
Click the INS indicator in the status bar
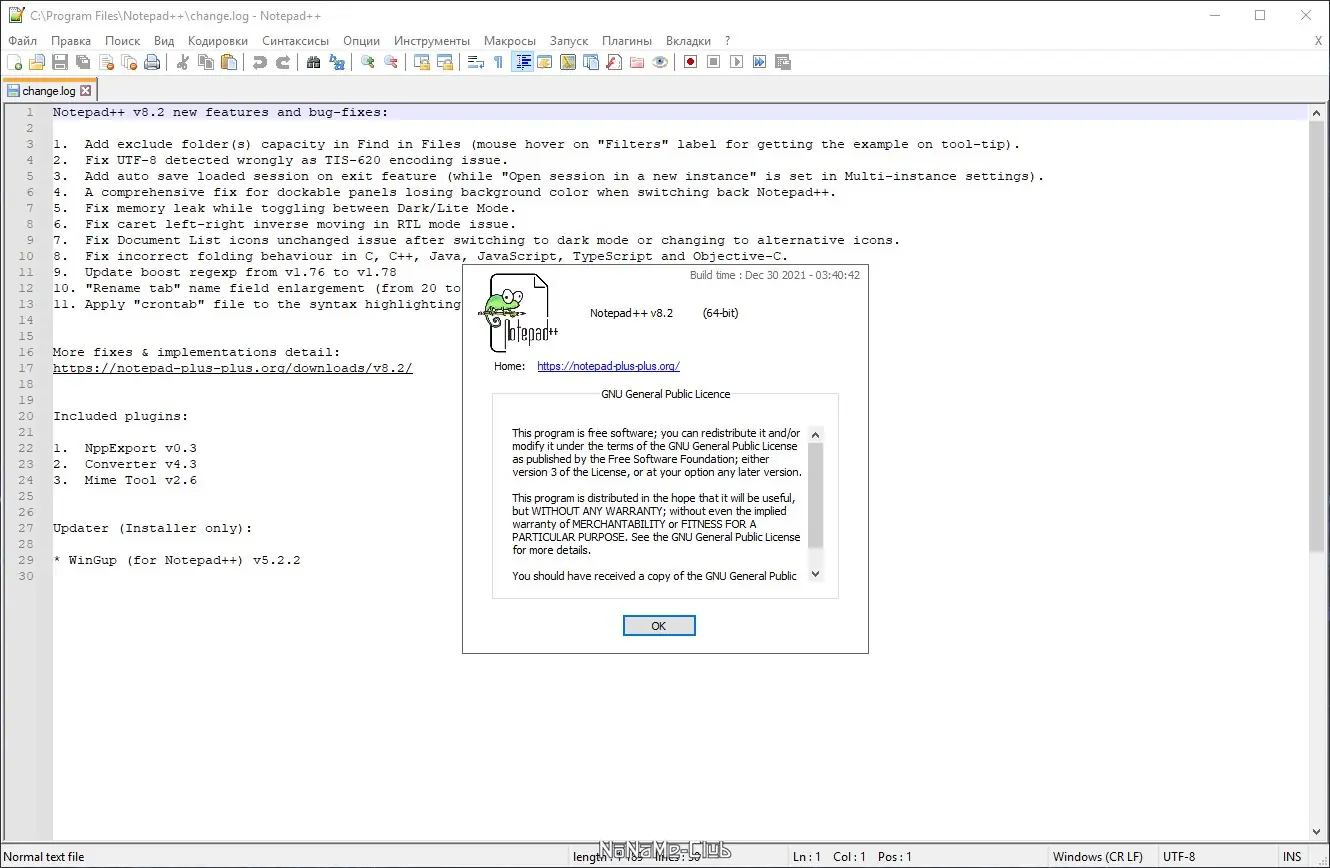1293,857
